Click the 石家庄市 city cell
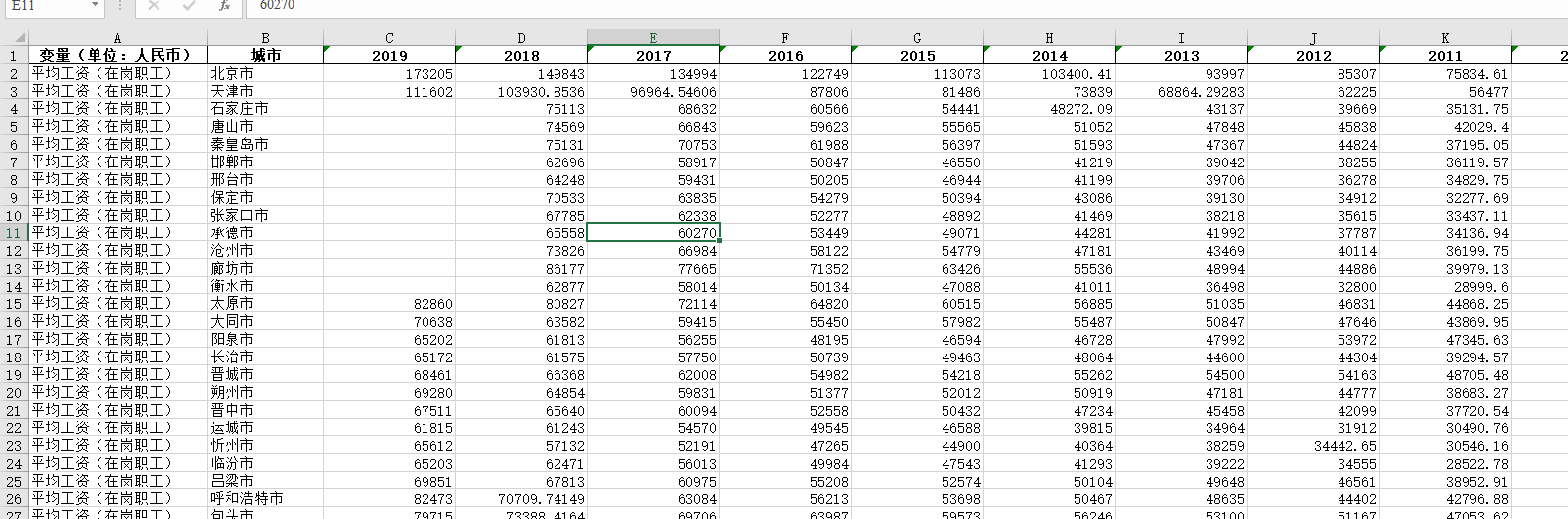This screenshot has width=1568, height=519. 265,108
